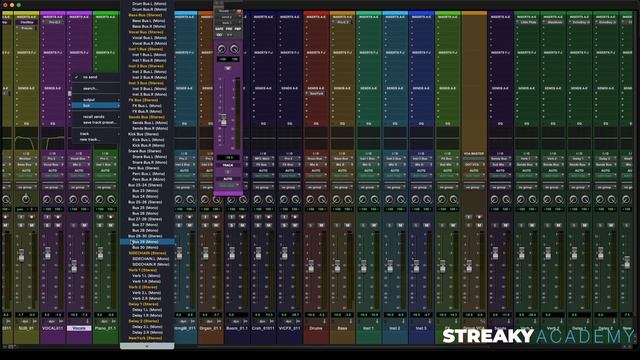Viewport: 640px width, 360px height.
Task: Solo the Drums track
Action: point(311,225)
